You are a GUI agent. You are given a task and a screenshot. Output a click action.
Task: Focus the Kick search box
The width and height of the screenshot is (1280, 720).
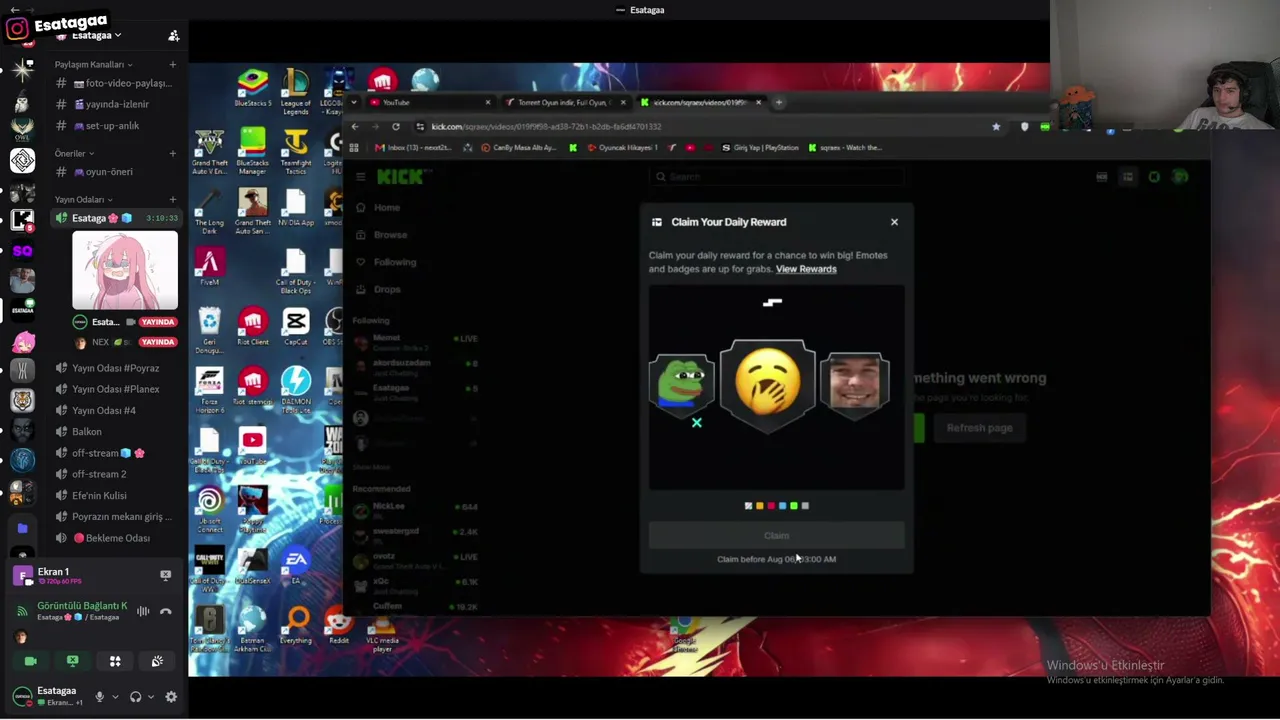[x=776, y=177]
